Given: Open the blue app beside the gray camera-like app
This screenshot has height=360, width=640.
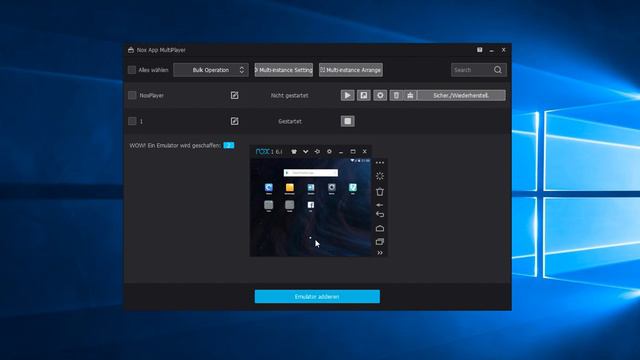Looking at the screenshot, I should coord(311,187).
